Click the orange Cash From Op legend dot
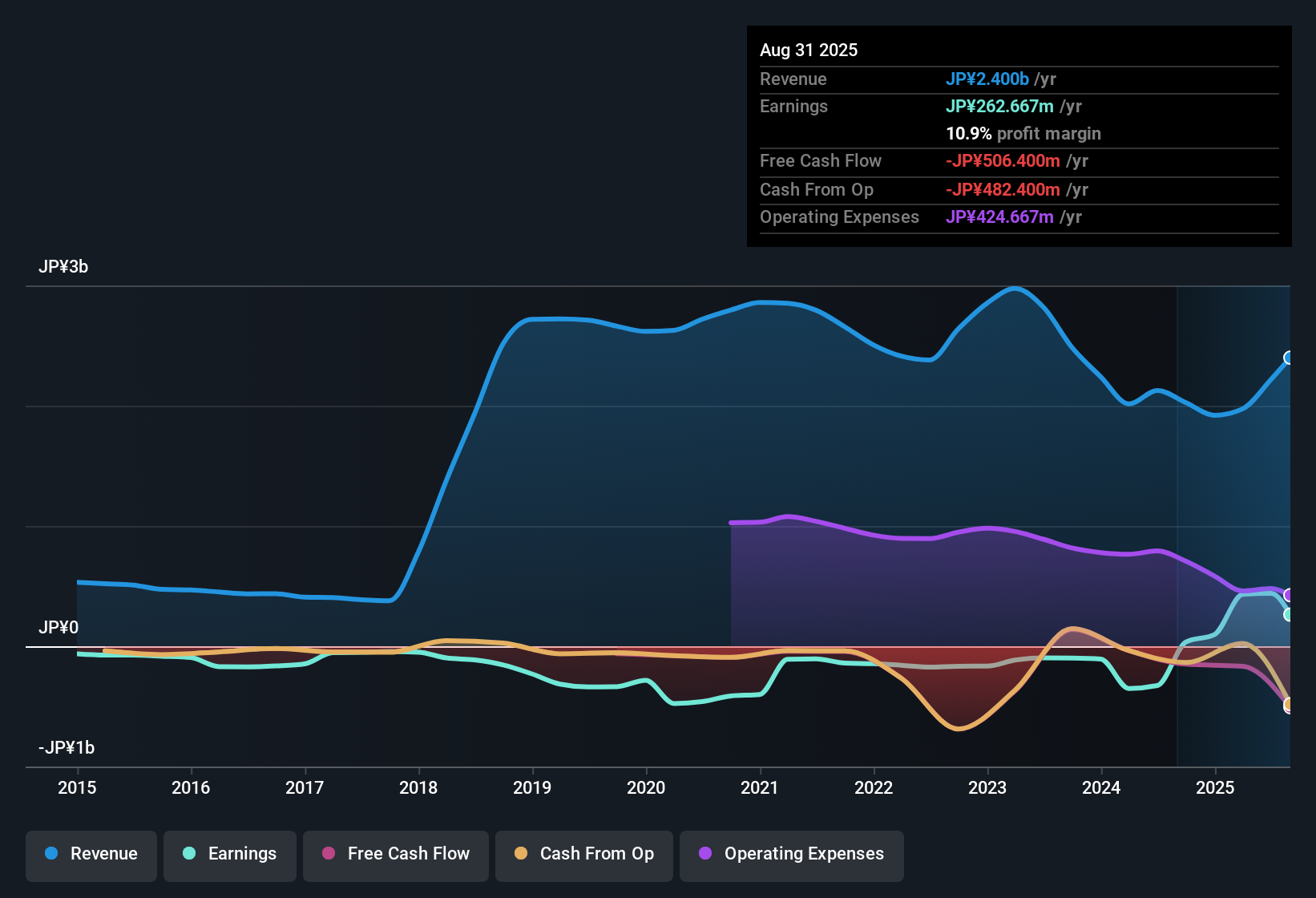This screenshot has width=1316, height=898. pos(521,854)
